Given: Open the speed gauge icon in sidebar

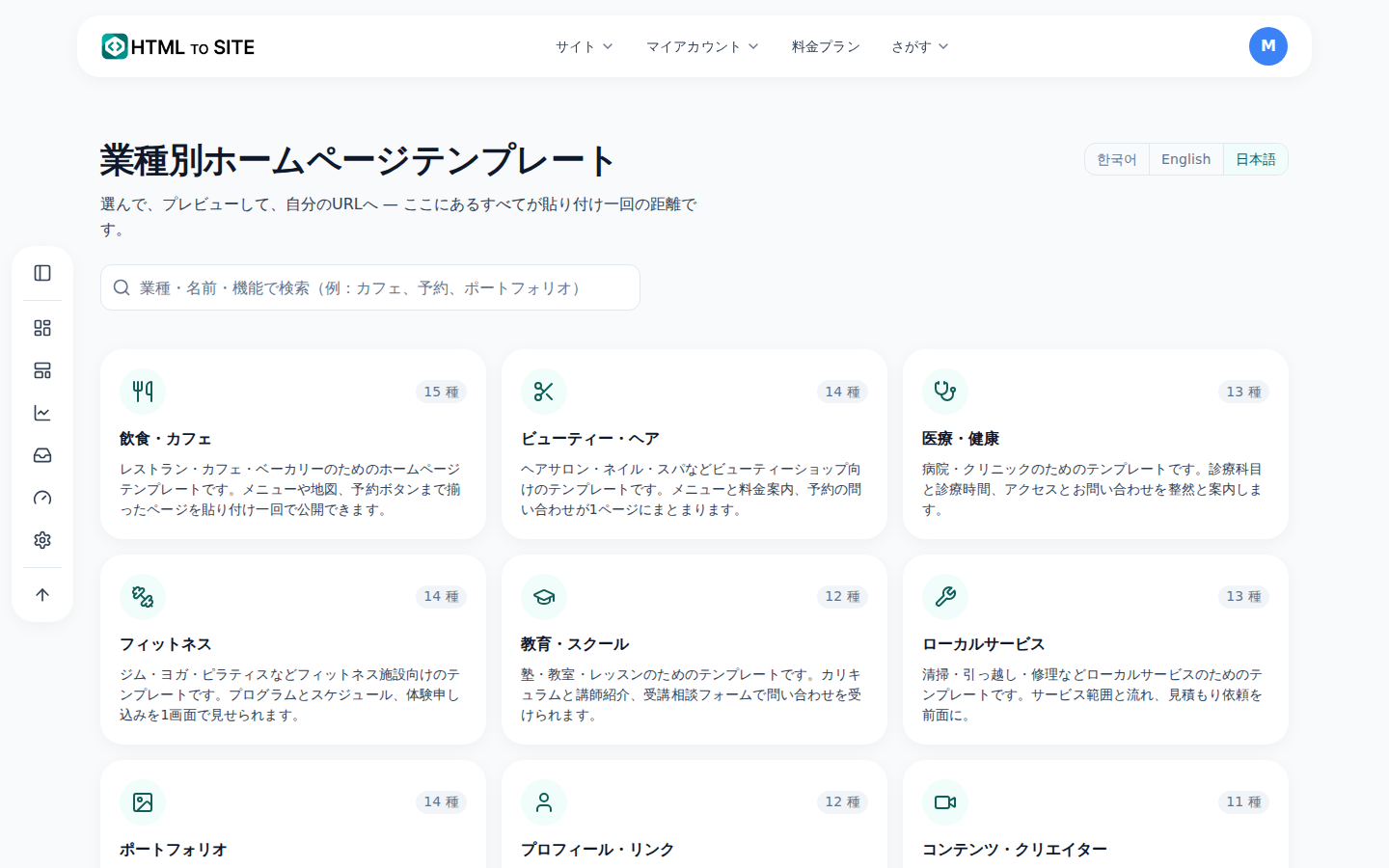Looking at the screenshot, I should coord(42,498).
